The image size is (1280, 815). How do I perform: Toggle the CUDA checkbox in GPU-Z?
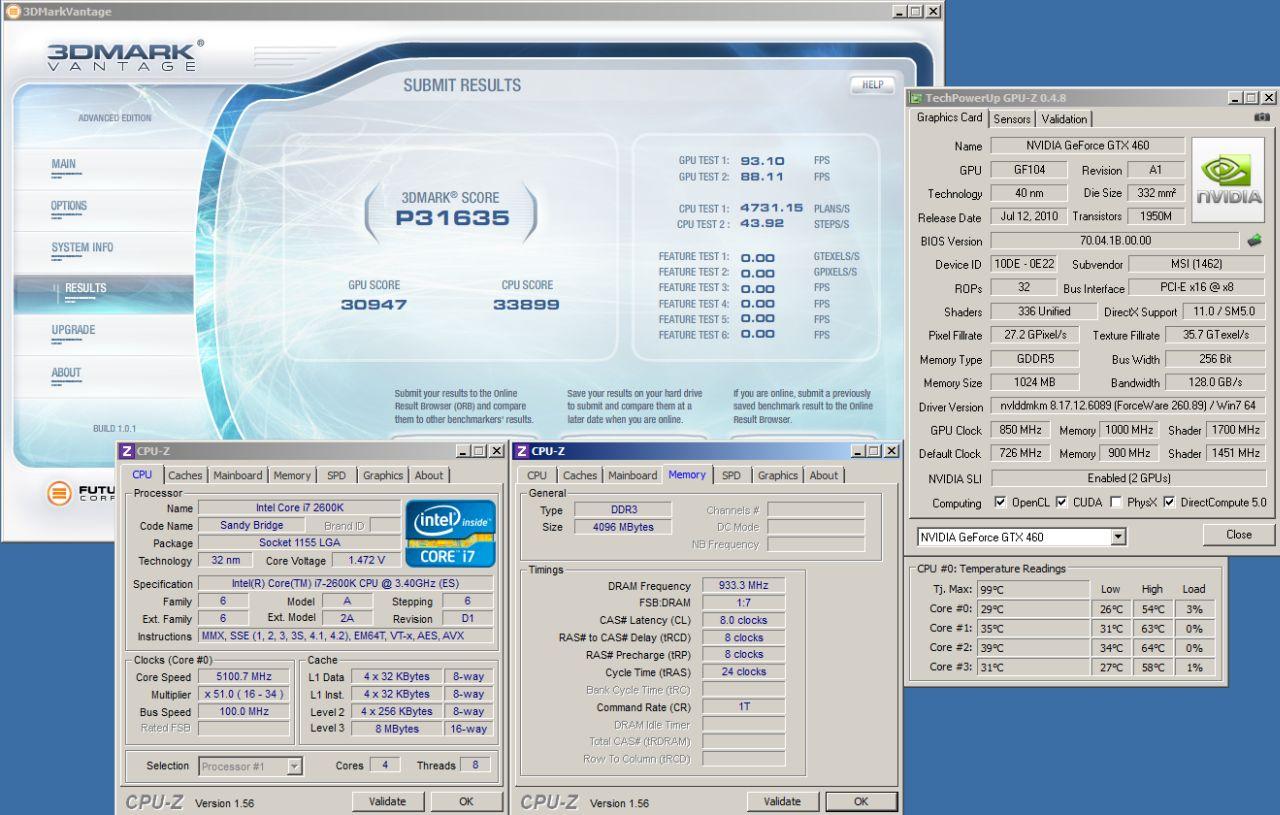1061,502
